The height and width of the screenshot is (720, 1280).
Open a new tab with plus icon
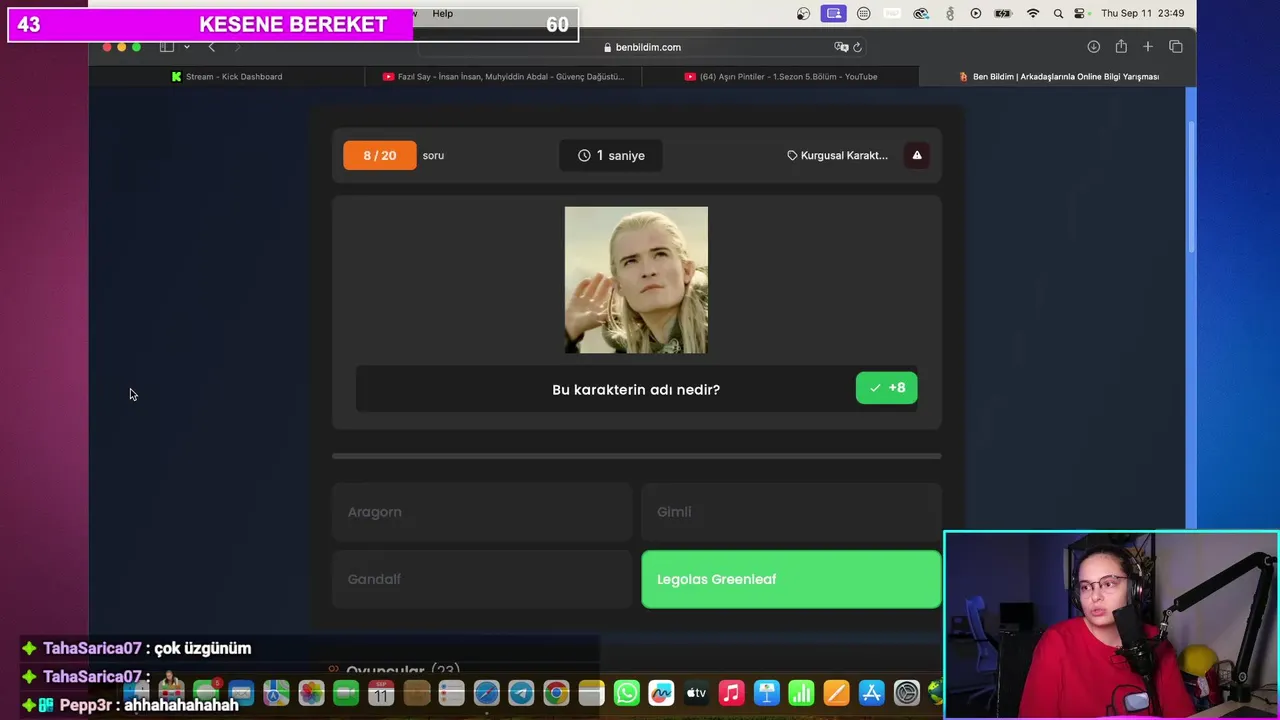[x=1148, y=47]
